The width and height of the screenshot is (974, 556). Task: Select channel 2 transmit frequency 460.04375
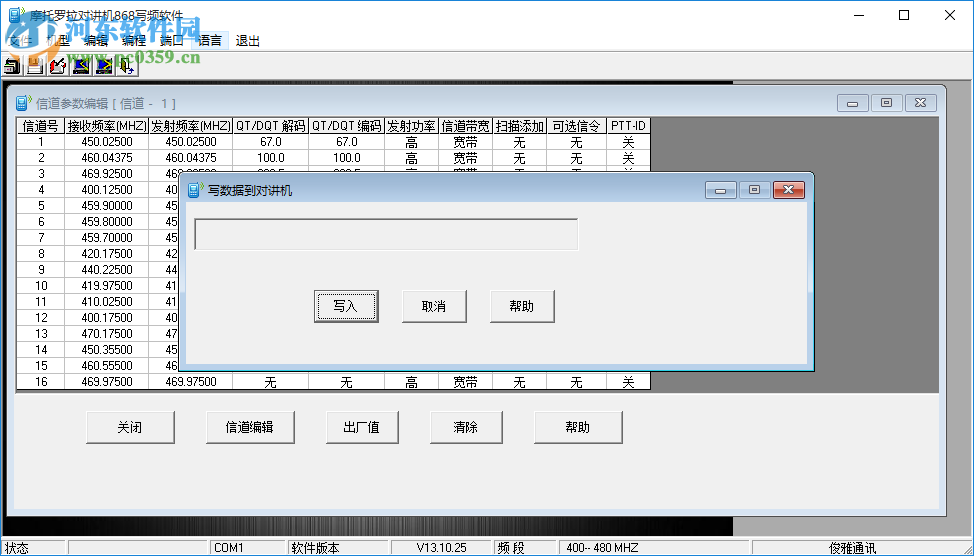click(x=191, y=158)
